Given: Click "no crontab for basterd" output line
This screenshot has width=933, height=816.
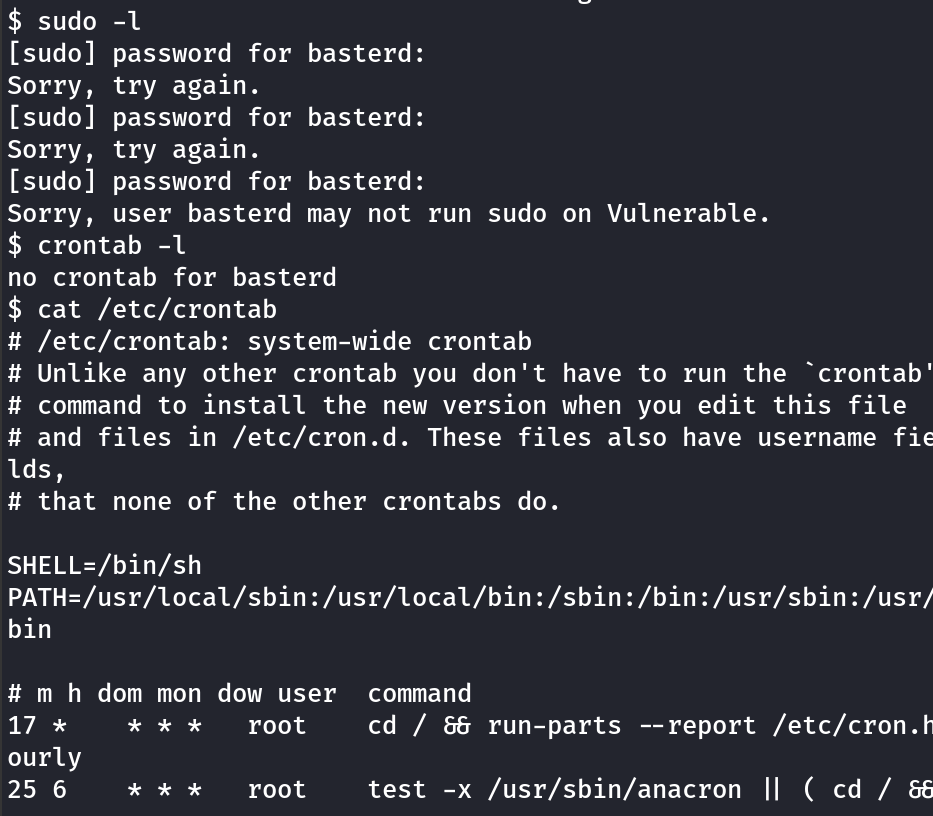Looking at the screenshot, I should click(172, 277).
